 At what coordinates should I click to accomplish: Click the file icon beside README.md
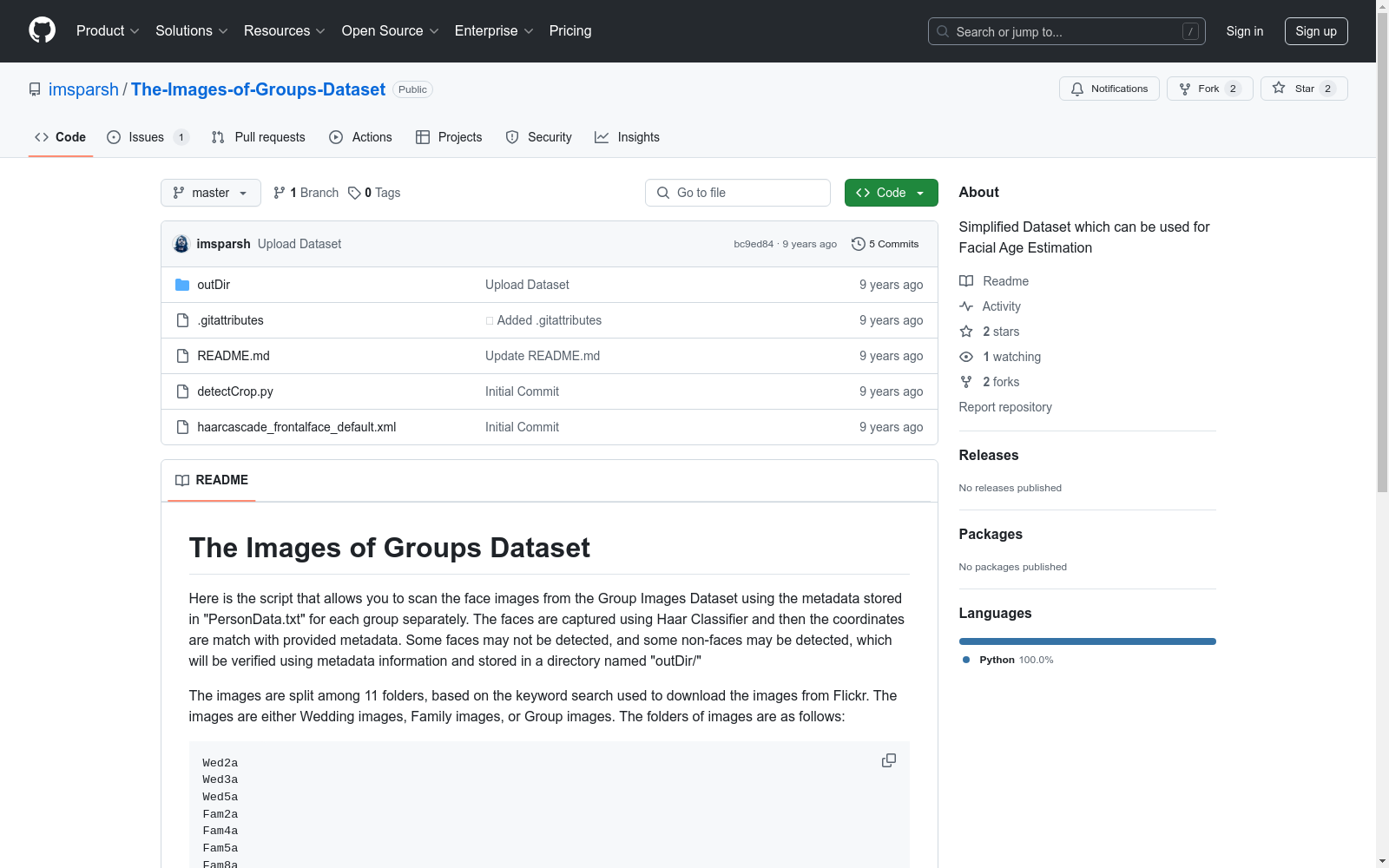pos(182,356)
